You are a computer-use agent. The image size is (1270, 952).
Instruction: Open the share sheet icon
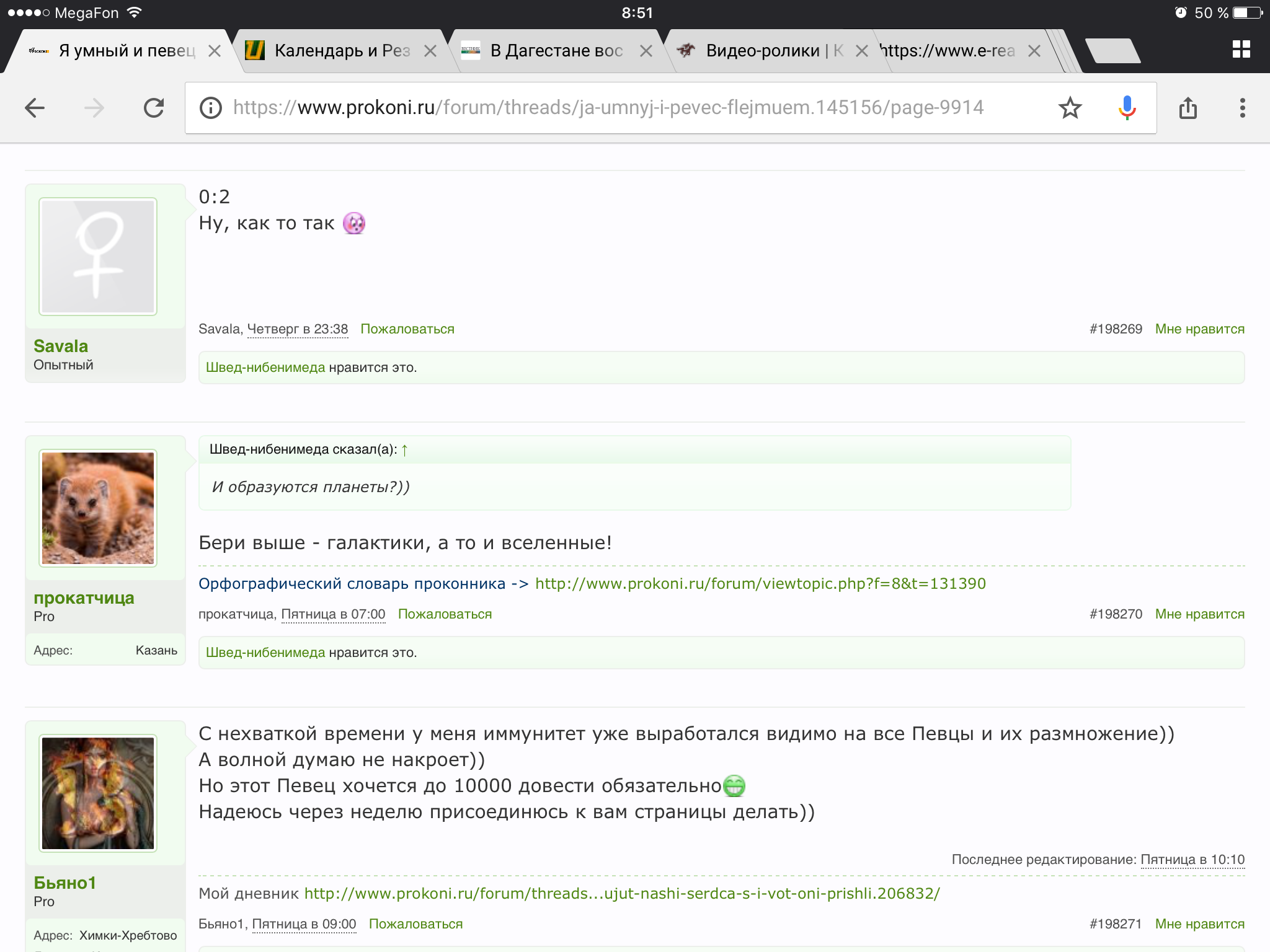[1188, 108]
